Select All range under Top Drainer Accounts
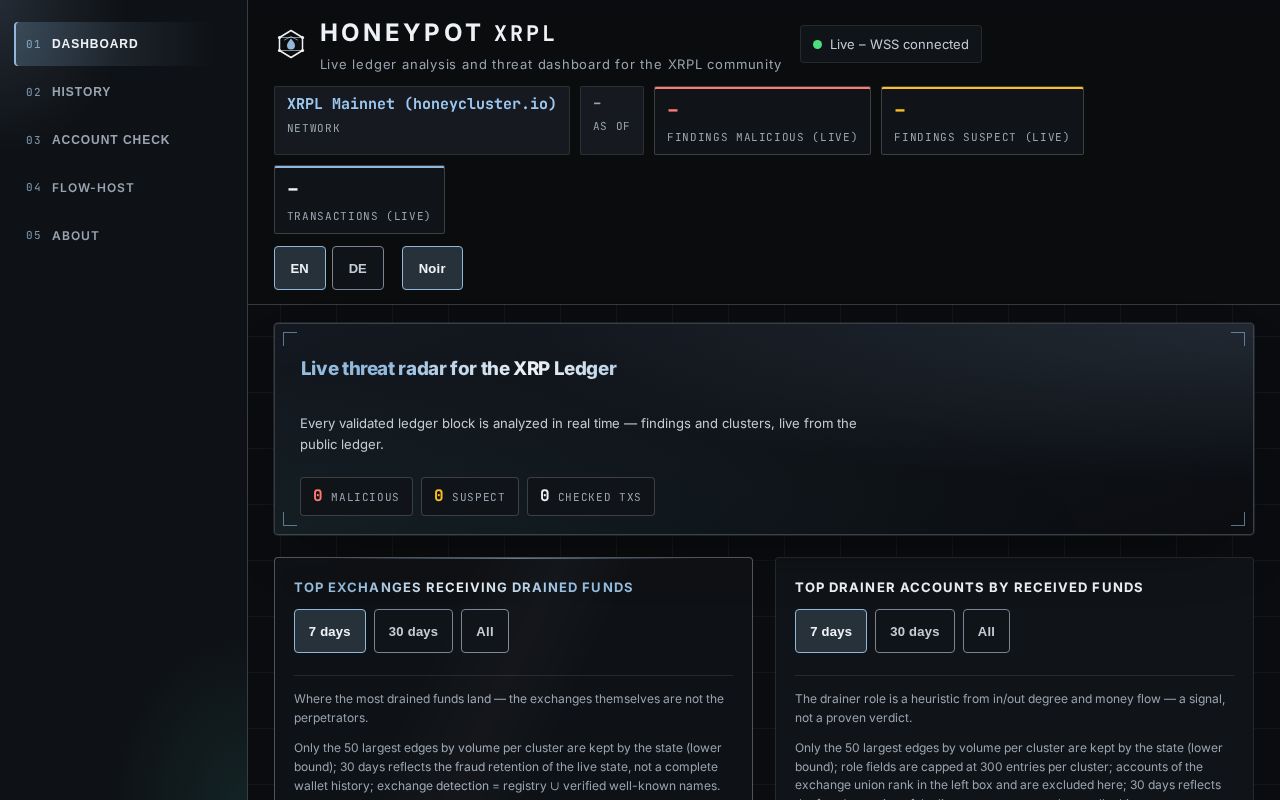Viewport: 1280px width, 800px height. pos(986,631)
